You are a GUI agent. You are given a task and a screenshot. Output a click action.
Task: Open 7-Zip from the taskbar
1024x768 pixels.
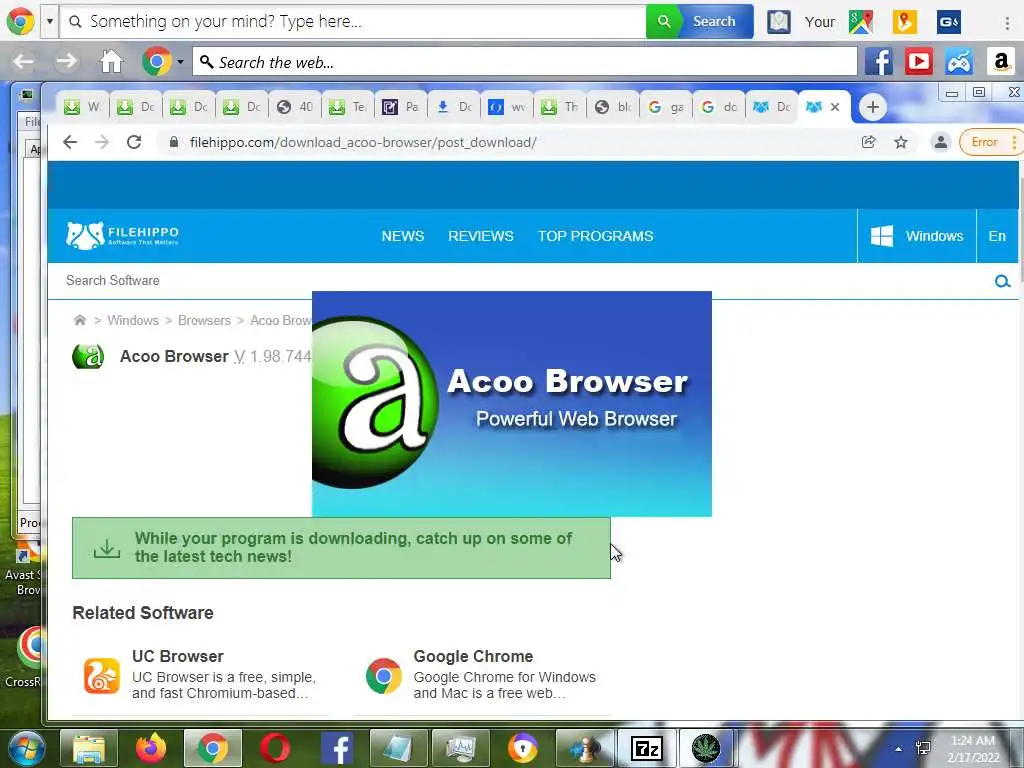click(647, 748)
